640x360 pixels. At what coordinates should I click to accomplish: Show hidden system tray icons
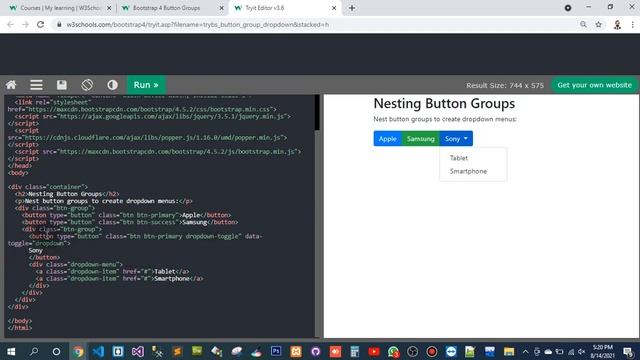click(x=526, y=352)
